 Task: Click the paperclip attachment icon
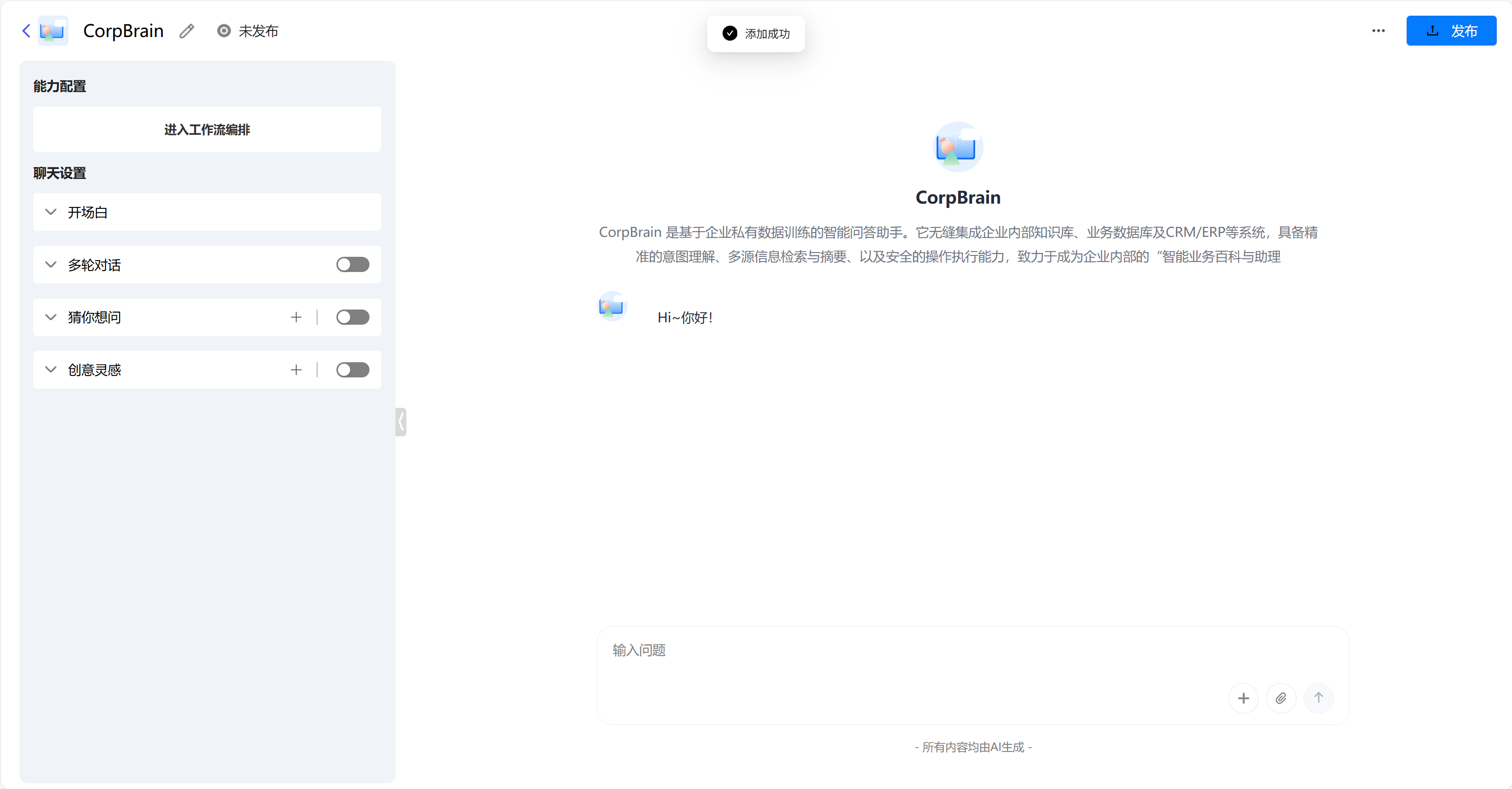[x=1281, y=698]
